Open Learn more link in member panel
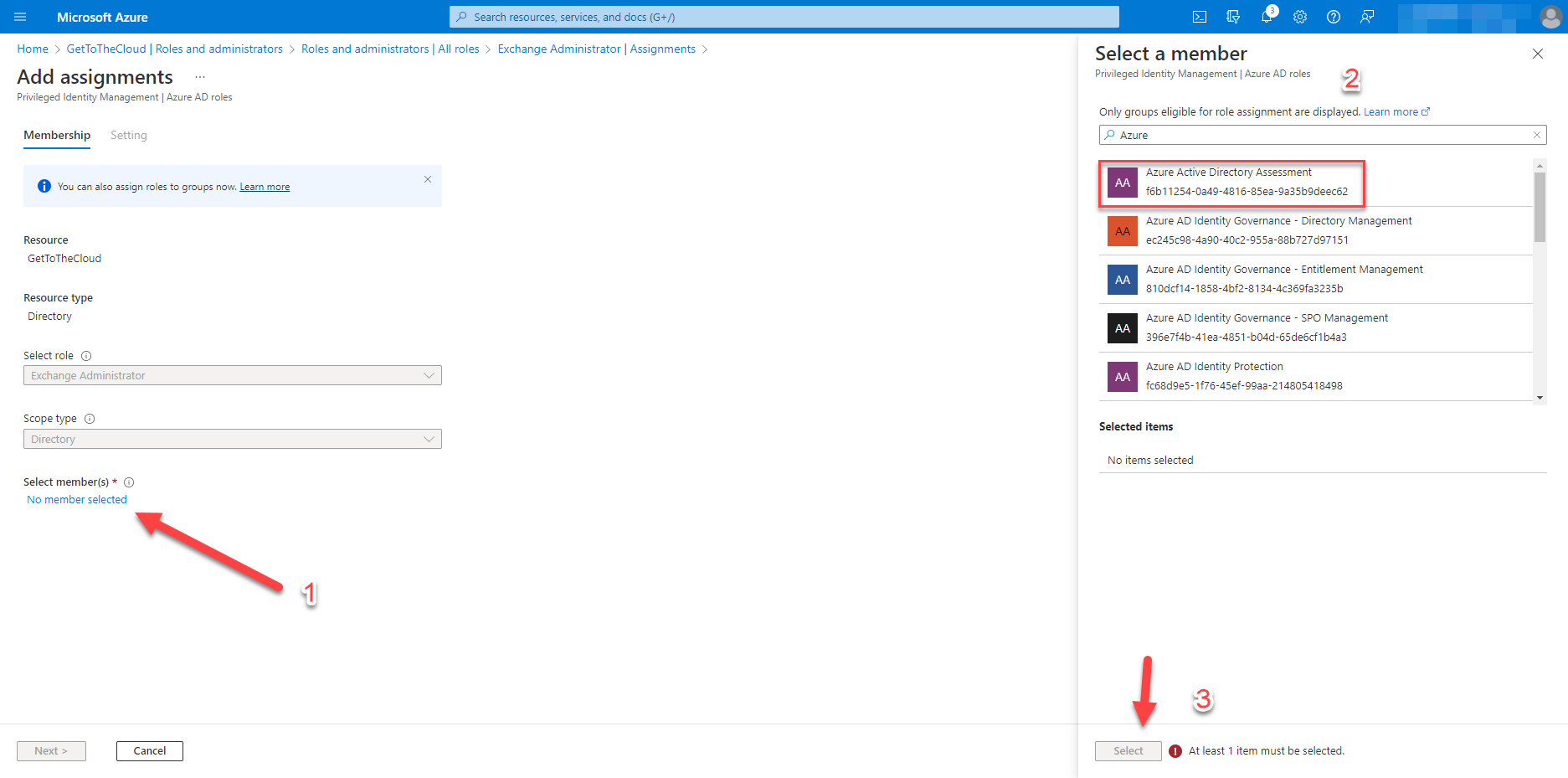The image size is (1568, 778). click(x=1396, y=111)
